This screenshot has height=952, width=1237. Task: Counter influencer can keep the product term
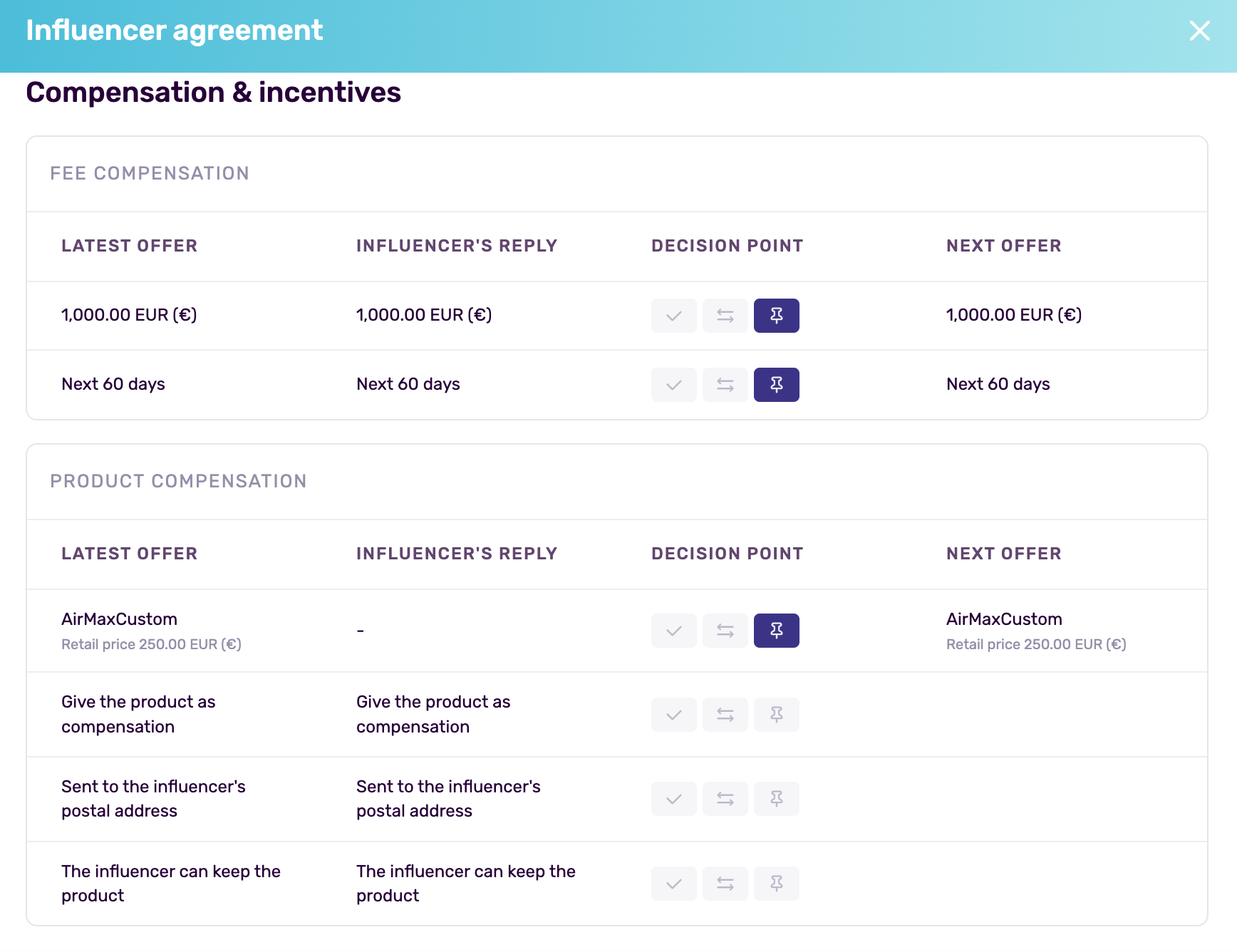(725, 884)
